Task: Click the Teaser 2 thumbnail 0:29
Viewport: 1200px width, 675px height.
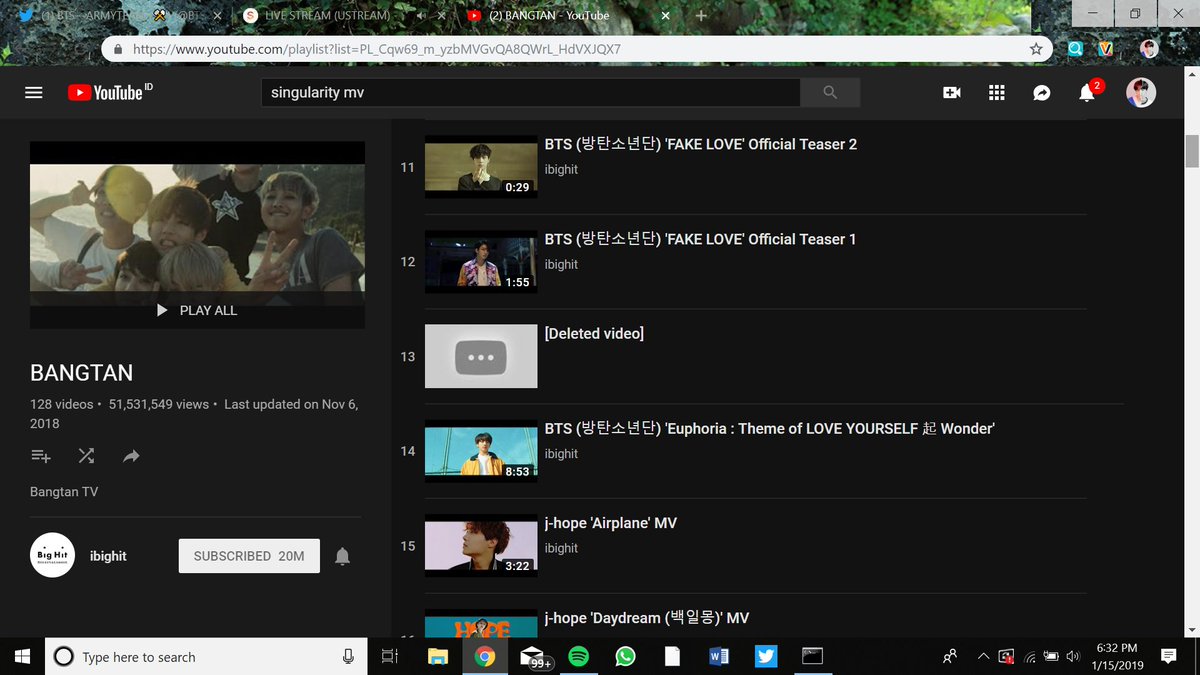Action: pyautogui.click(x=481, y=167)
